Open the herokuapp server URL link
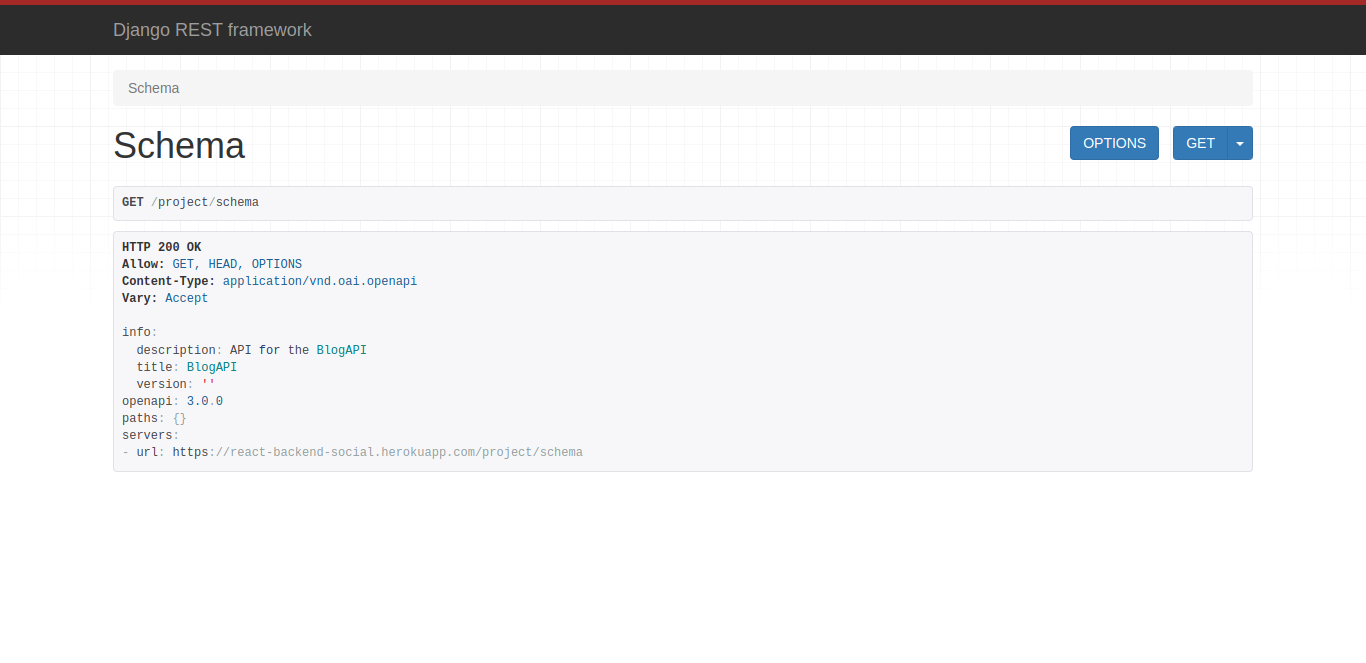The image size is (1366, 663). tap(378, 452)
